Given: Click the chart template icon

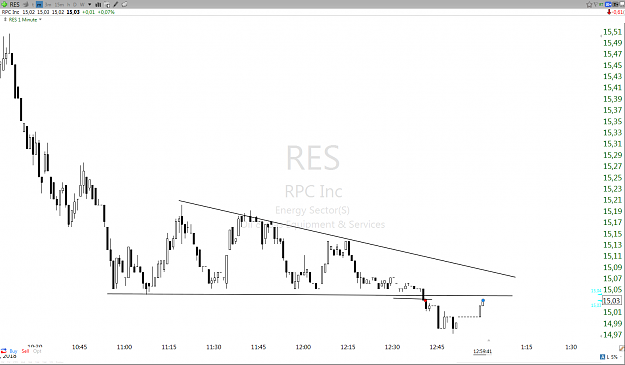Looking at the screenshot, I should point(106,5).
